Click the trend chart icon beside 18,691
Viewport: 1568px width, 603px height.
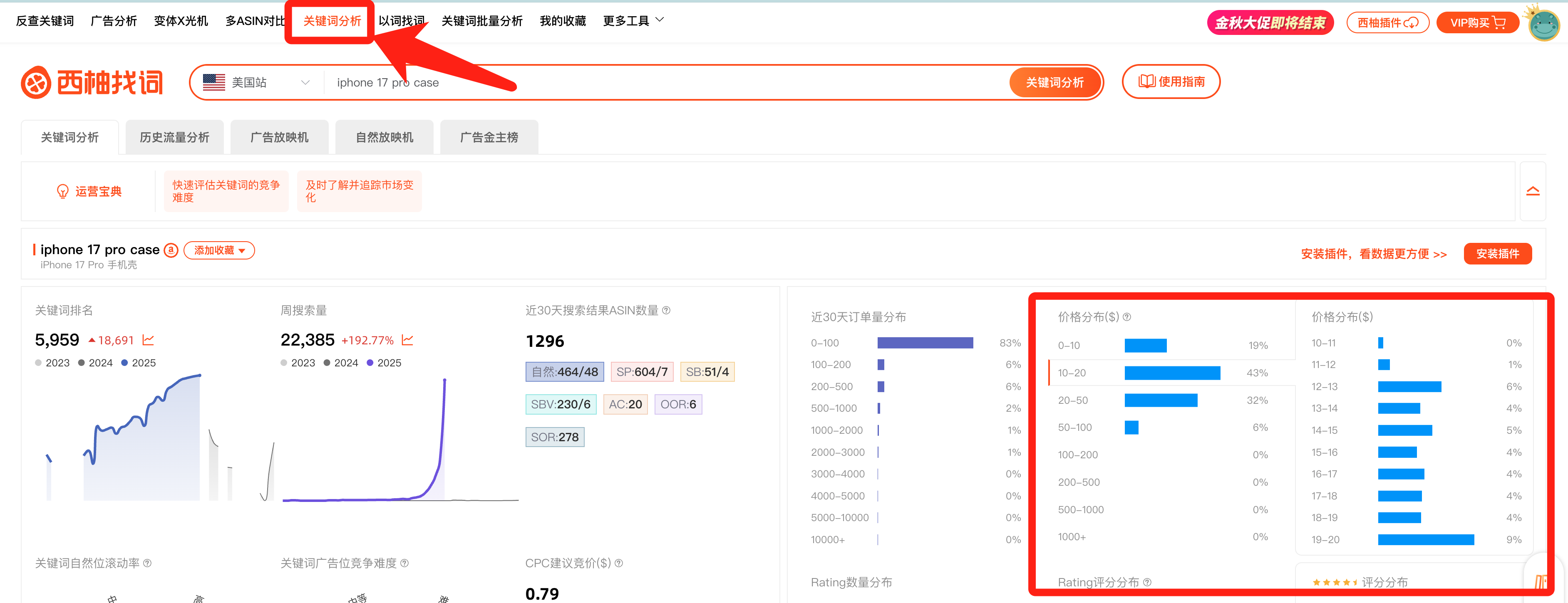(x=148, y=339)
